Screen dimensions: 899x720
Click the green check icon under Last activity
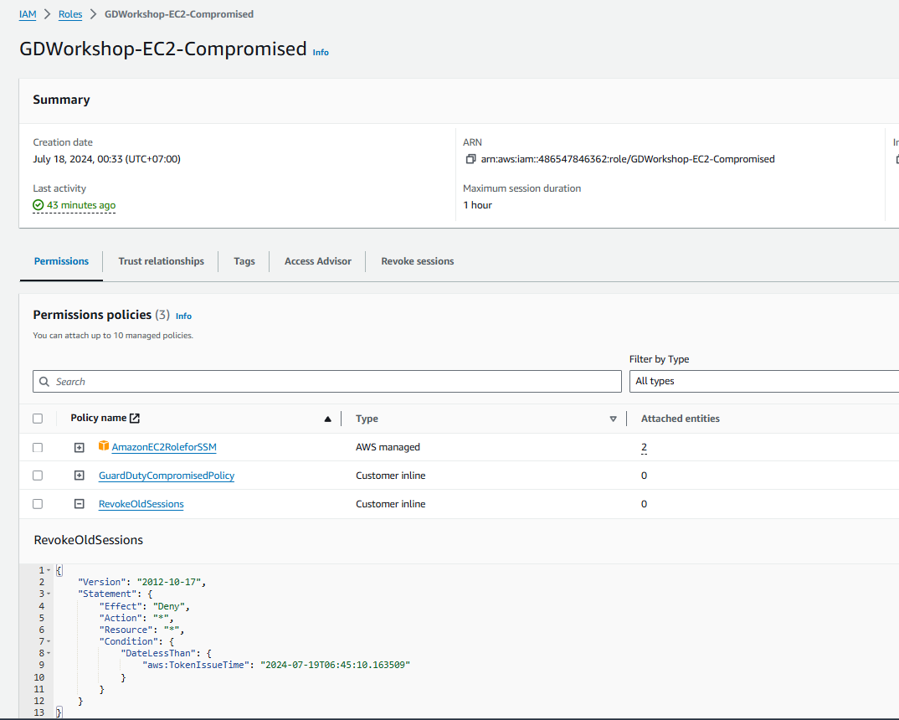click(38, 205)
